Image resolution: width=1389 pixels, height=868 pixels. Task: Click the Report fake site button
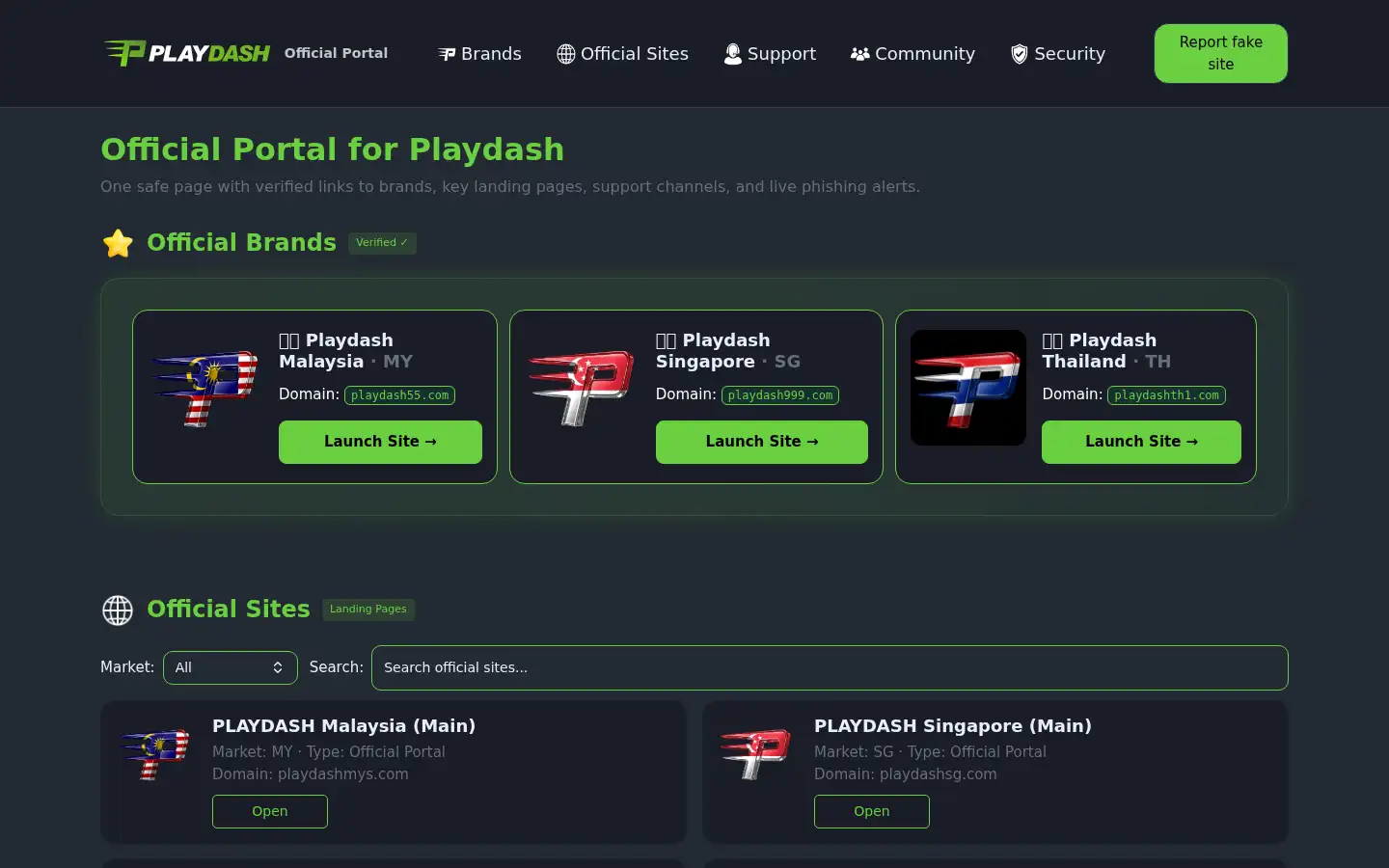click(x=1220, y=53)
